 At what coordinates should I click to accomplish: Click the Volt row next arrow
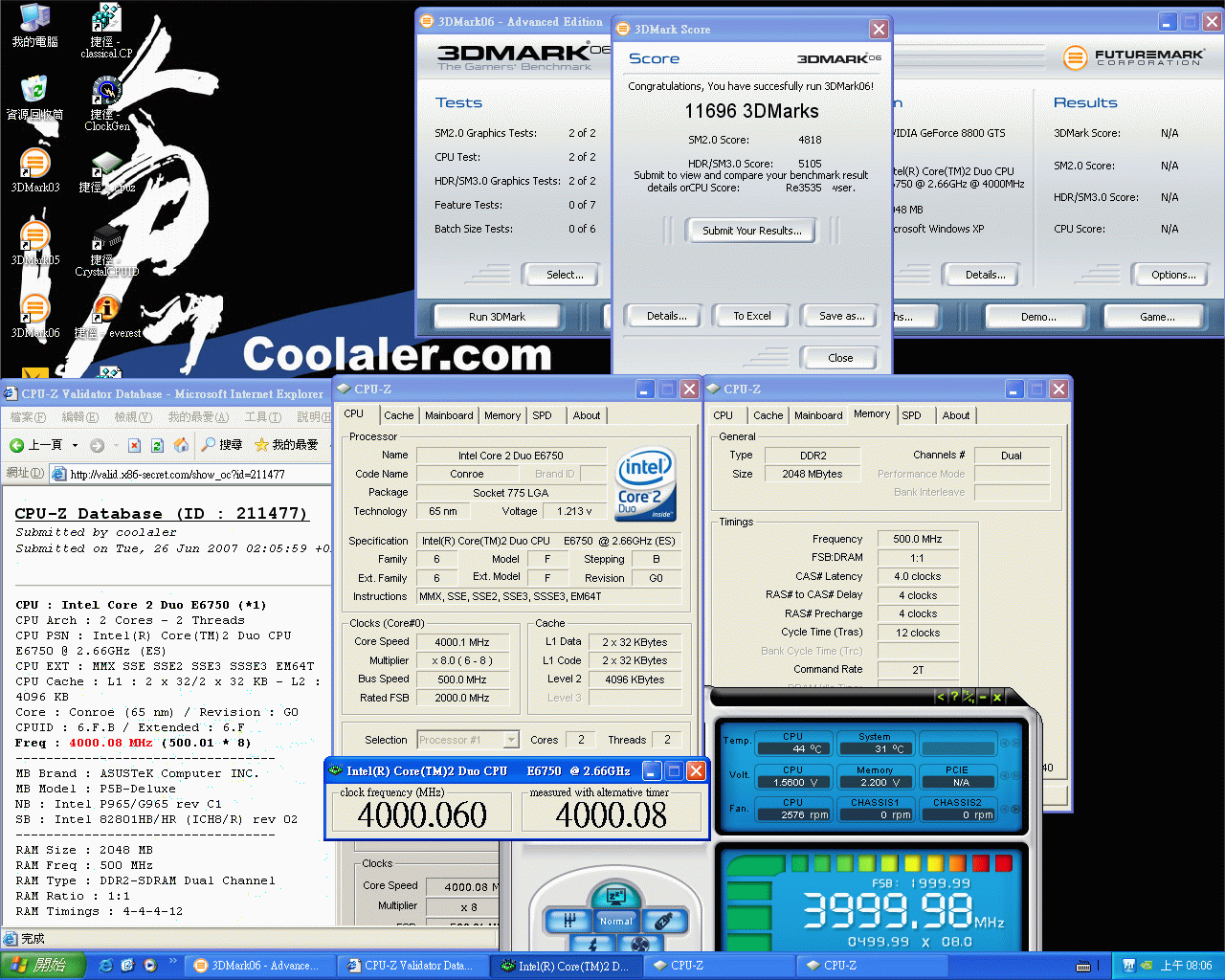click(1014, 776)
